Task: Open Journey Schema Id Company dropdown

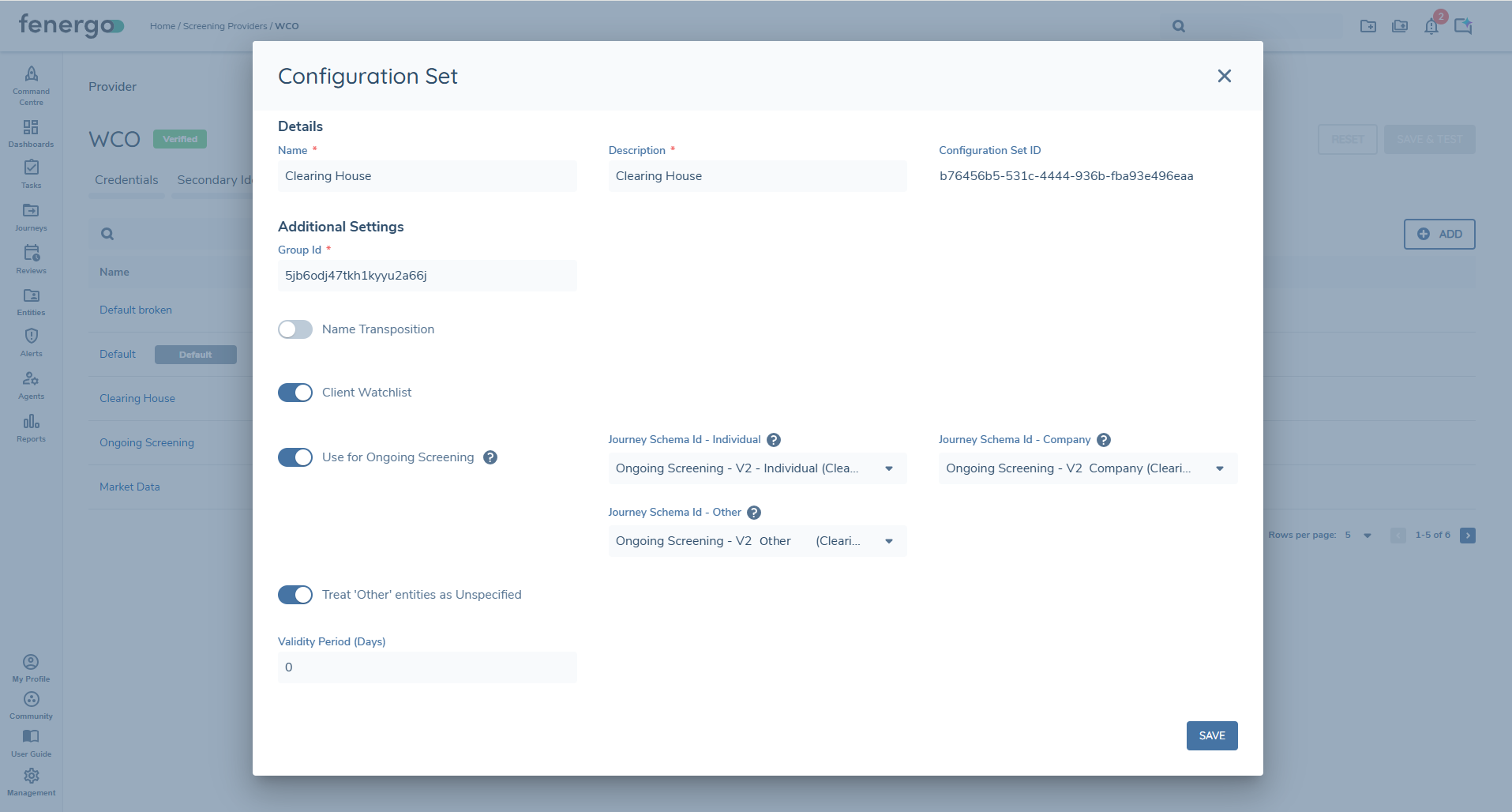Action: pyautogui.click(x=1088, y=468)
